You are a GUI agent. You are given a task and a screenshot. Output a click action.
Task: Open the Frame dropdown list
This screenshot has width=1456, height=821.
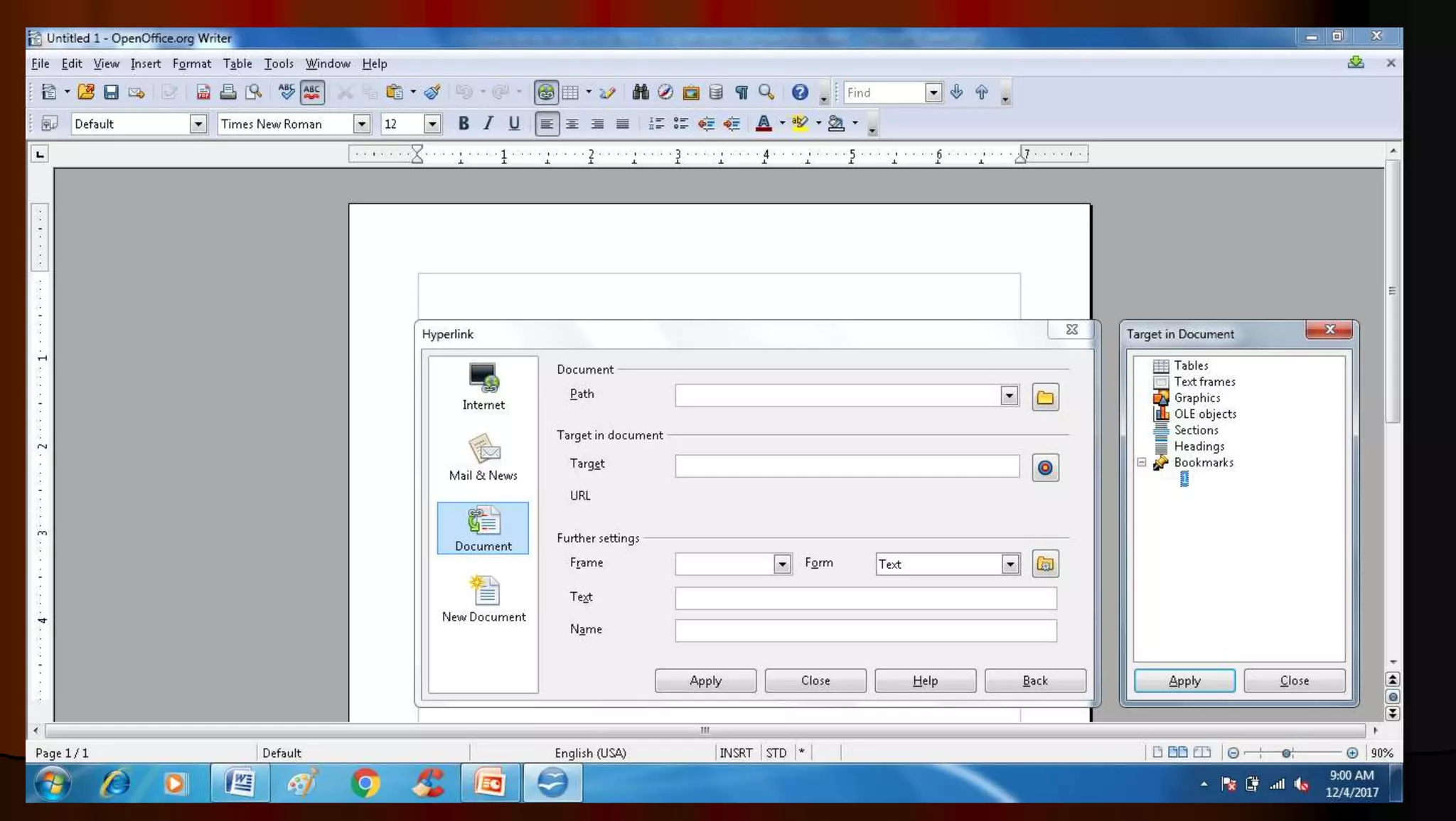(x=782, y=564)
